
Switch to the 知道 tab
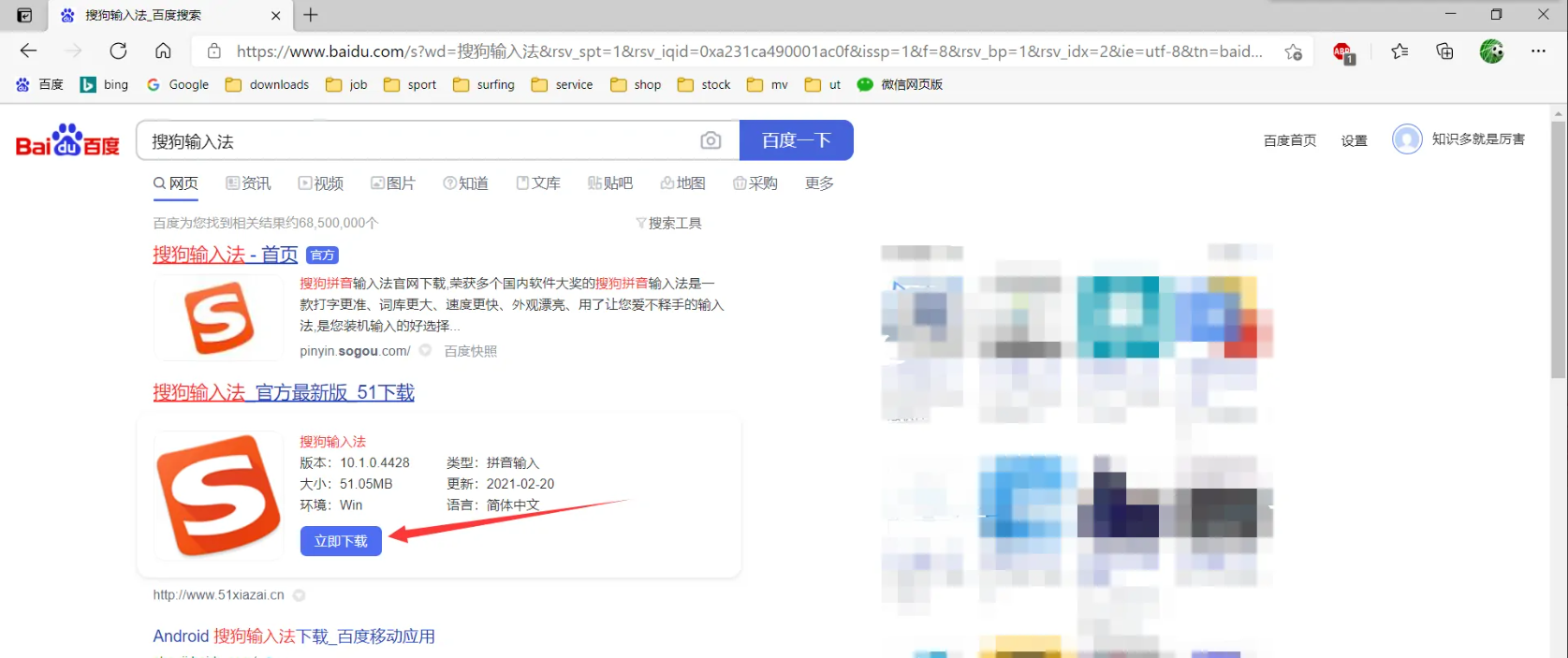(x=466, y=183)
